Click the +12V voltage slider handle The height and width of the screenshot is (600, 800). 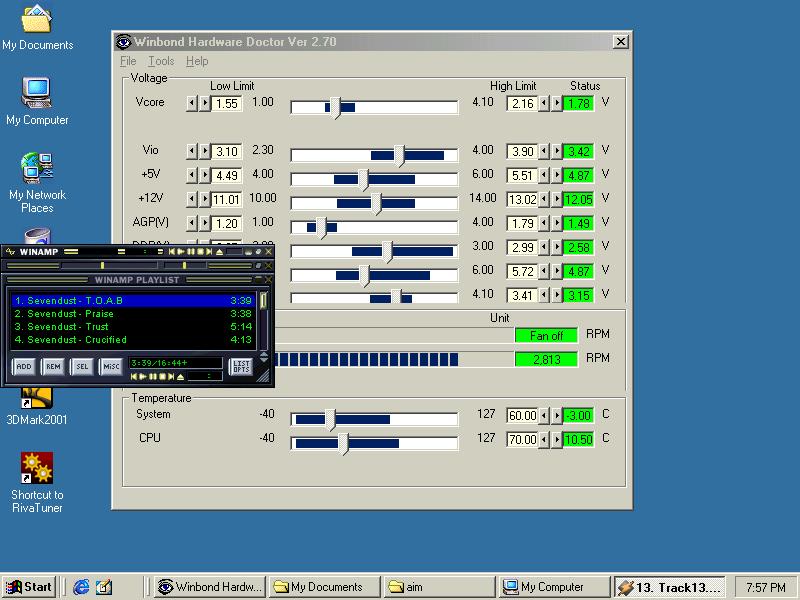tap(376, 204)
